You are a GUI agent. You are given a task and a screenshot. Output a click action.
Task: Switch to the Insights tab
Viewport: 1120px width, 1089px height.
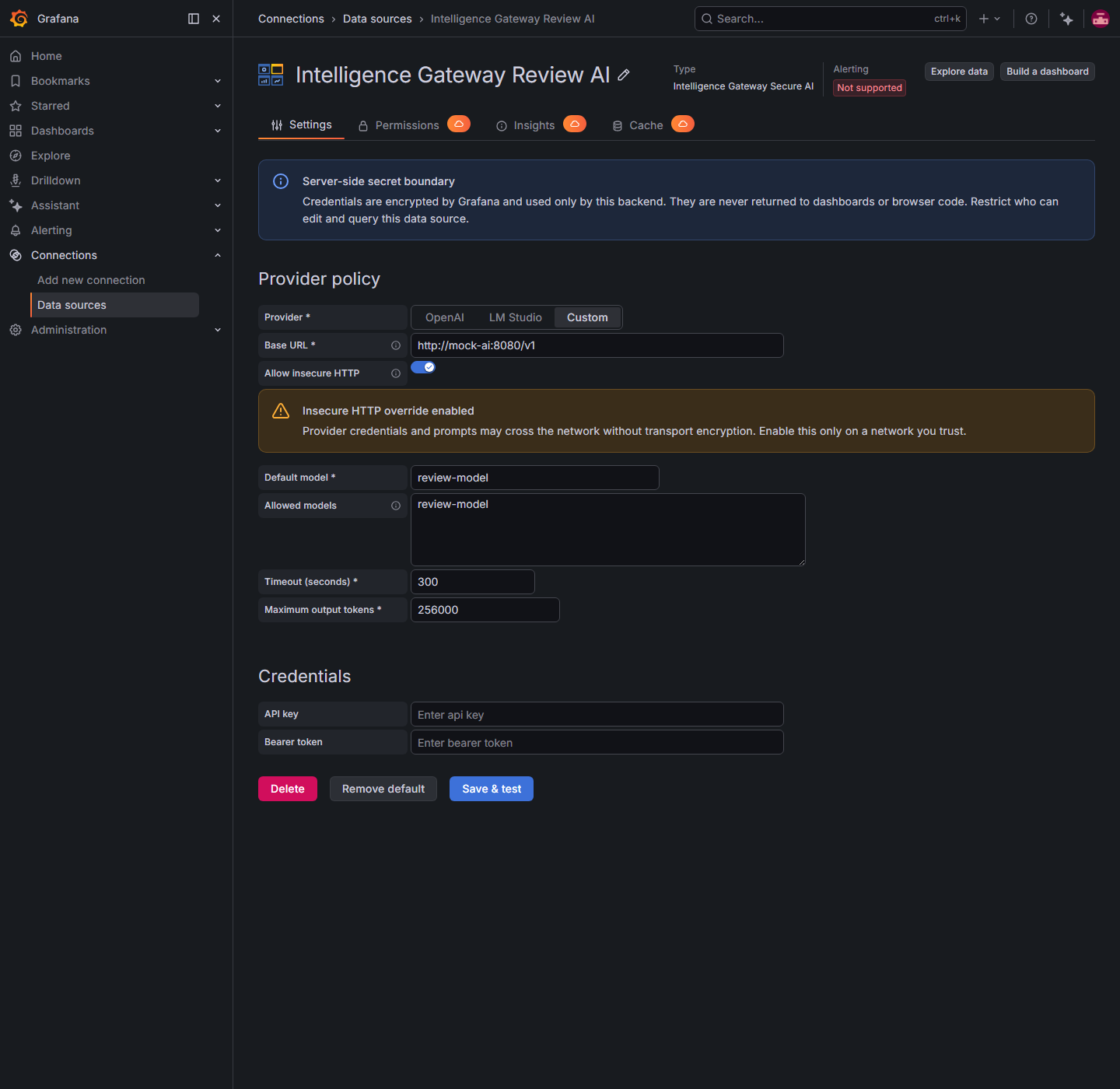[x=526, y=125]
